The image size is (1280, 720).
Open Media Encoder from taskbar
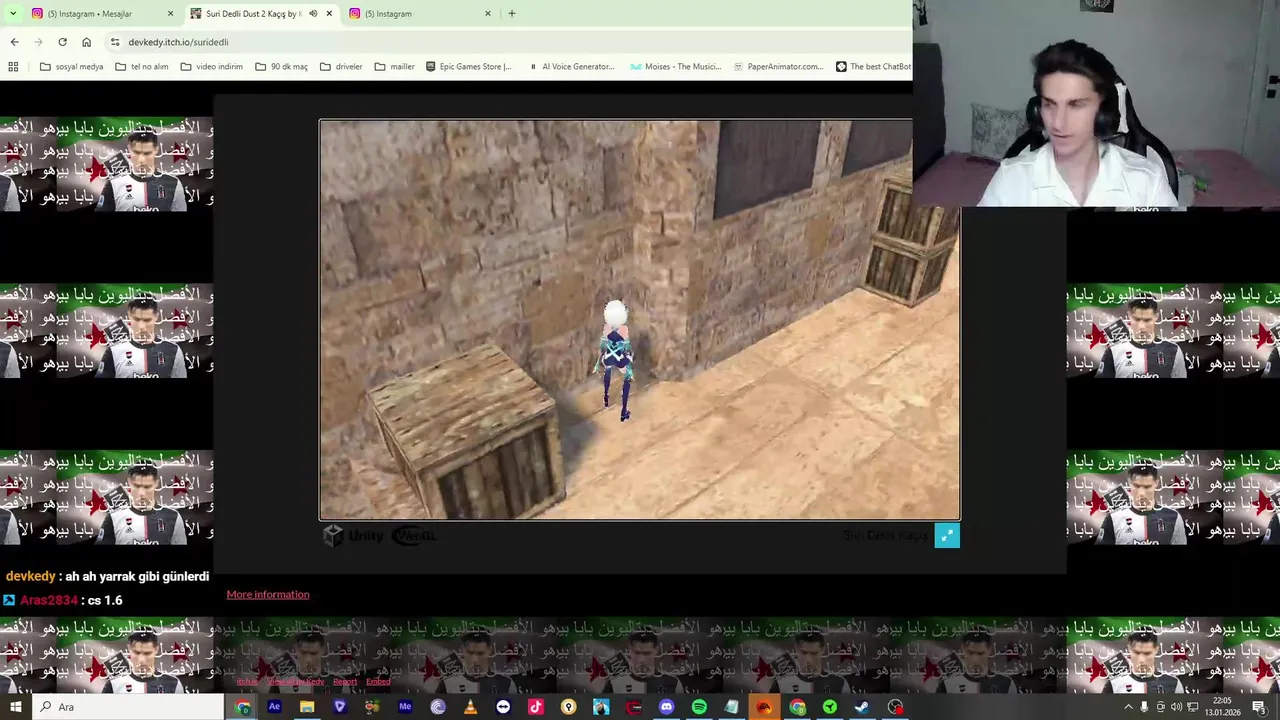[405, 707]
